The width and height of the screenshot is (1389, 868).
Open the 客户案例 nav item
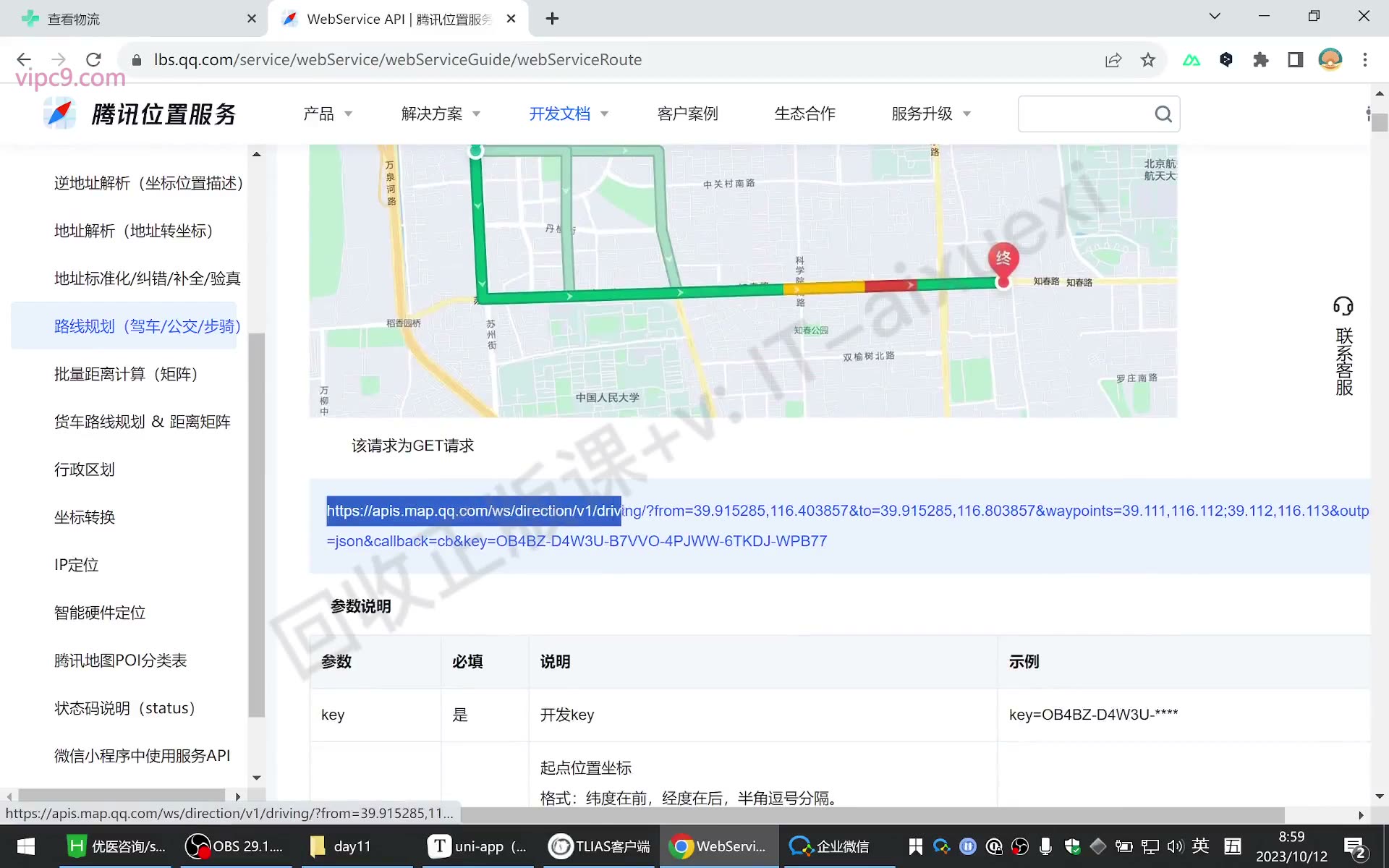(x=687, y=114)
